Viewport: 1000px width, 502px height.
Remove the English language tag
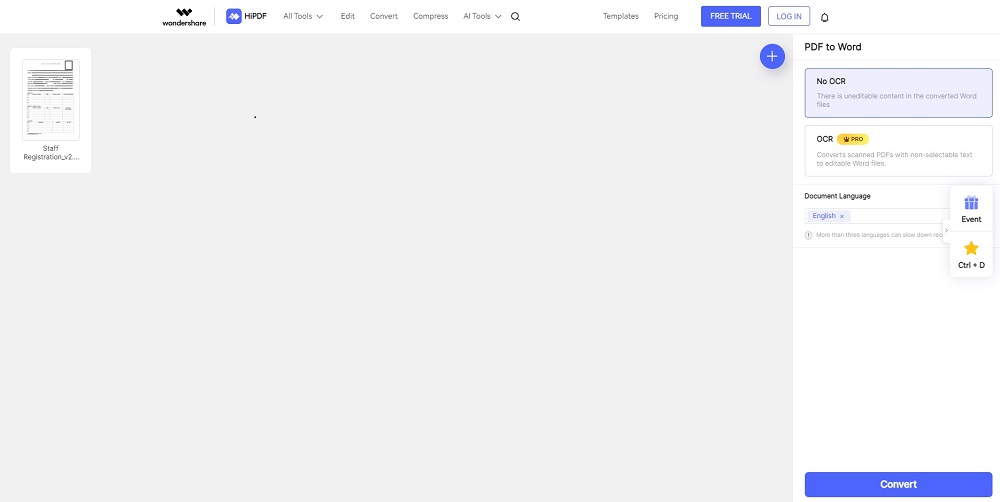pyautogui.click(x=841, y=216)
